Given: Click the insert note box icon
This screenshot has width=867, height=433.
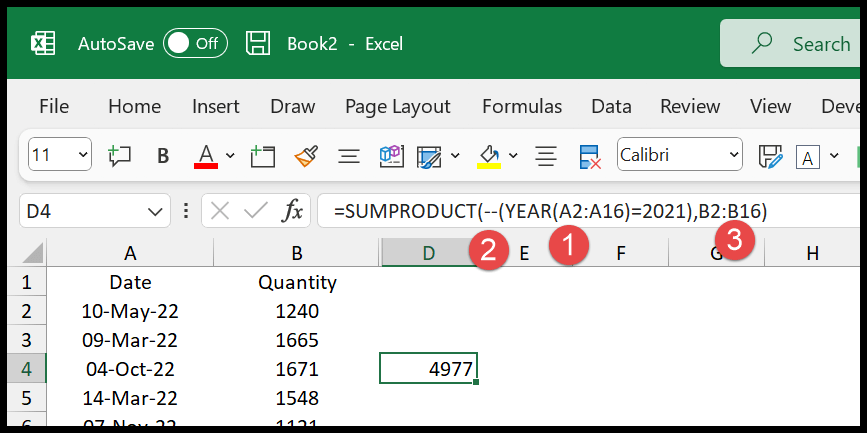Looking at the screenshot, I should (263, 156).
